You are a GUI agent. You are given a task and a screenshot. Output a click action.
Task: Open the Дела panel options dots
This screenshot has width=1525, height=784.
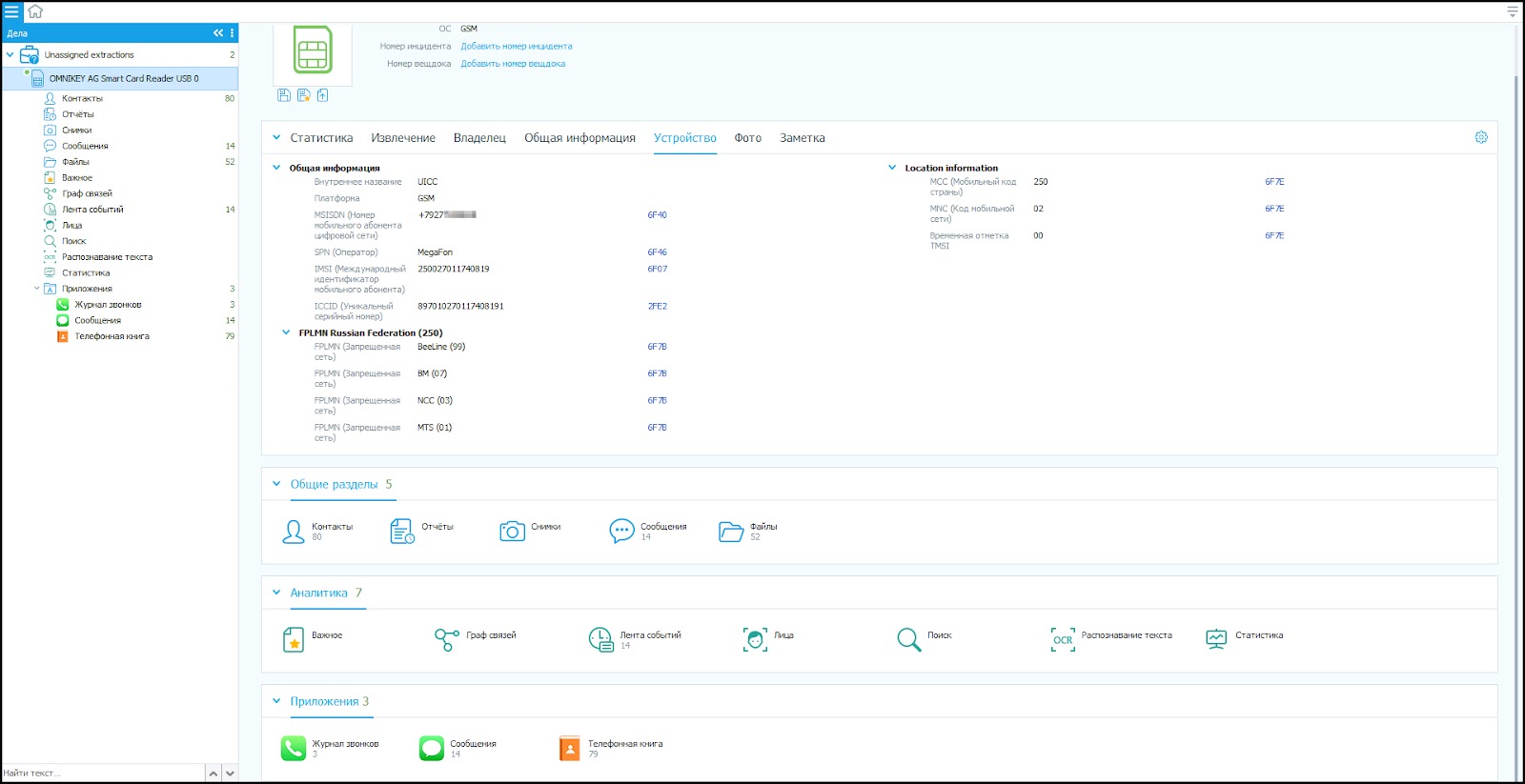click(232, 33)
